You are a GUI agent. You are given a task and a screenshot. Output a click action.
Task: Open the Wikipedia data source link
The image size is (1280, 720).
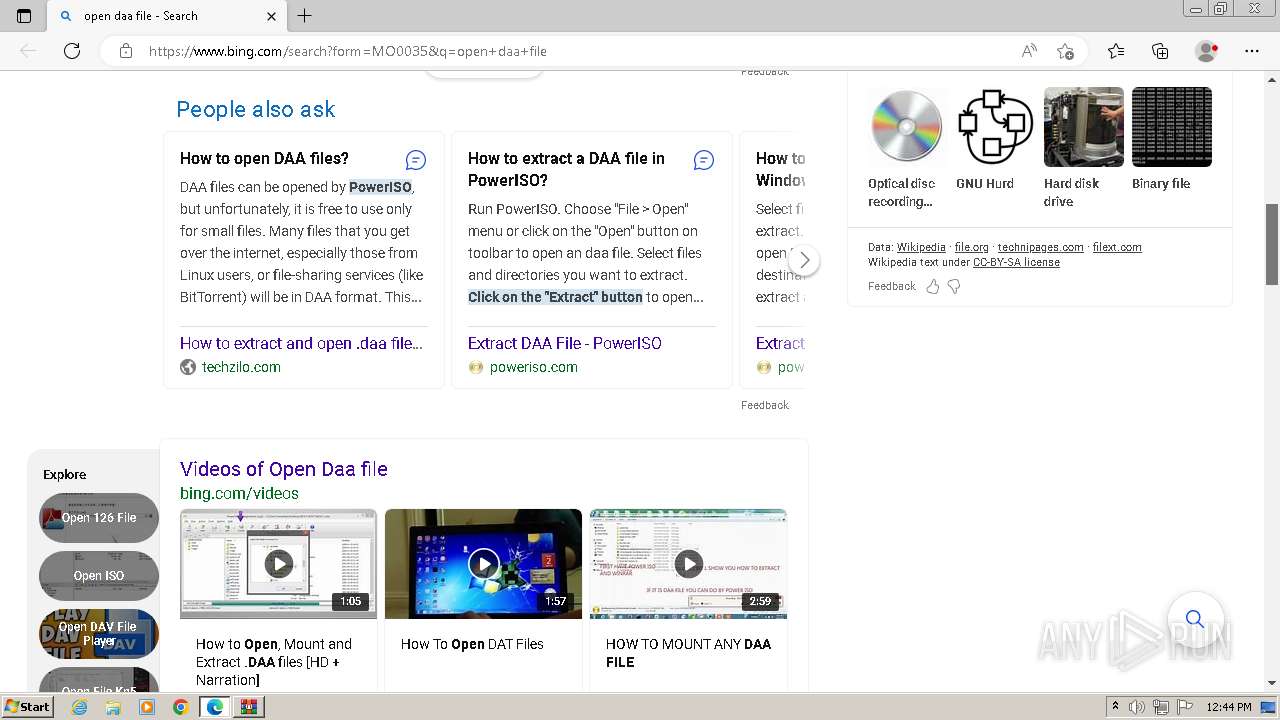point(921,247)
